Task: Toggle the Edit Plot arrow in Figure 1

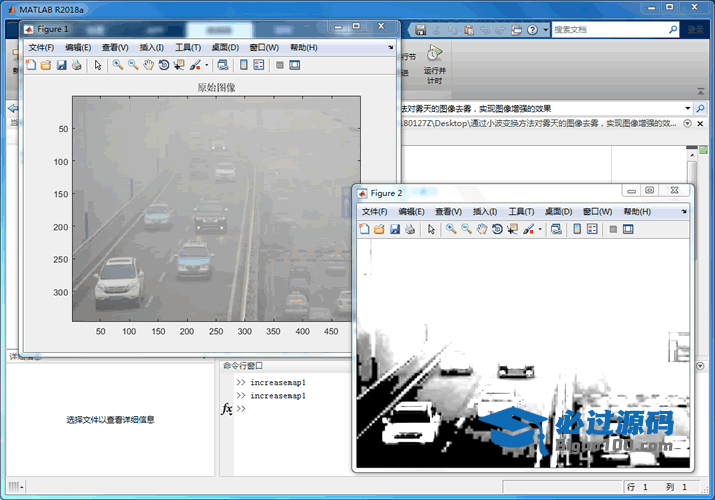Action: click(98, 65)
